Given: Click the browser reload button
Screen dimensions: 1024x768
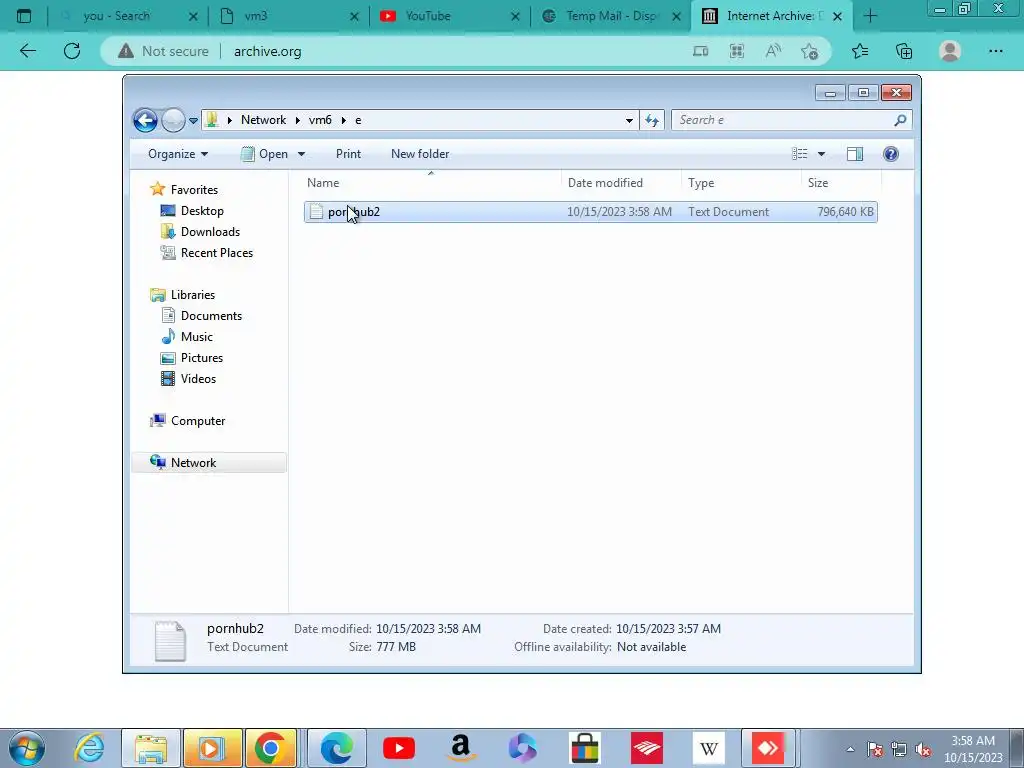Looking at the screenshot, I should click(72, 52).
